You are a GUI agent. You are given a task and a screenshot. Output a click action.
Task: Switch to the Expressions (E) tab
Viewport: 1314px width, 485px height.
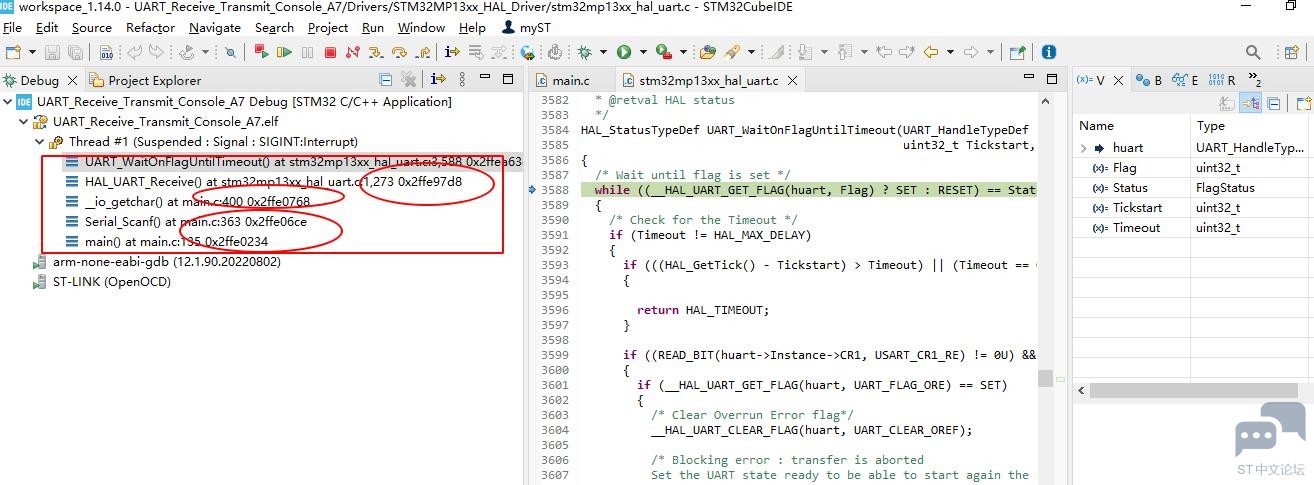[1187, 80]
